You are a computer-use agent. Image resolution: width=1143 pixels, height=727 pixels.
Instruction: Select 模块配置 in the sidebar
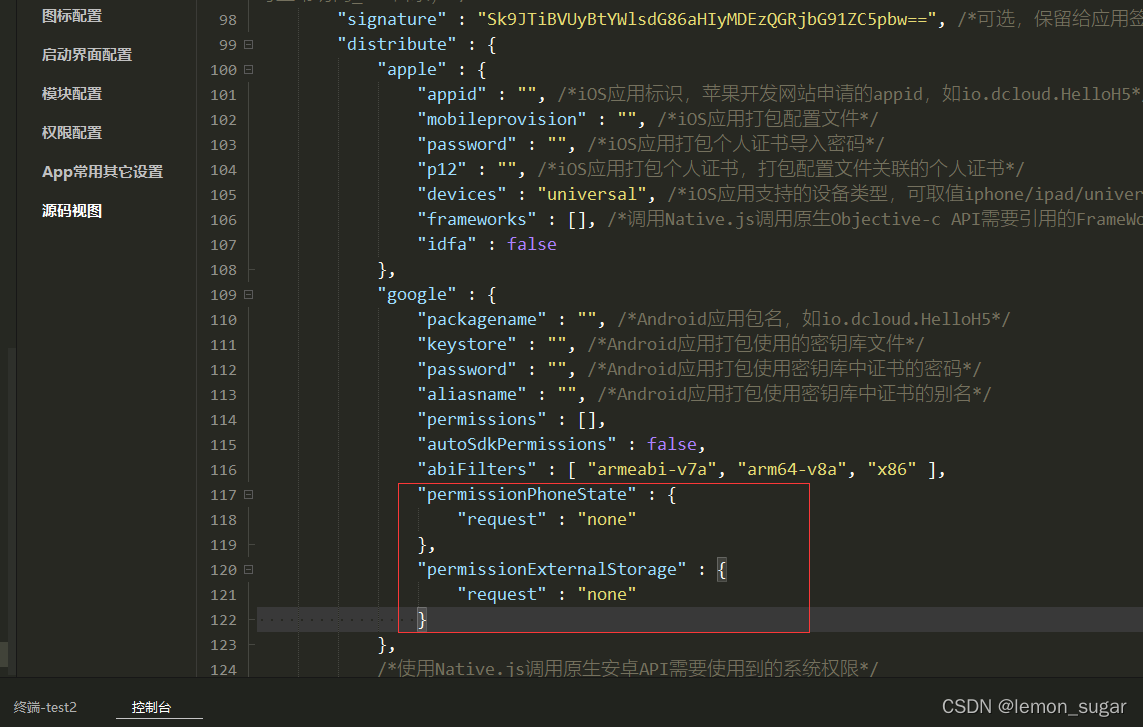[71, 94]
